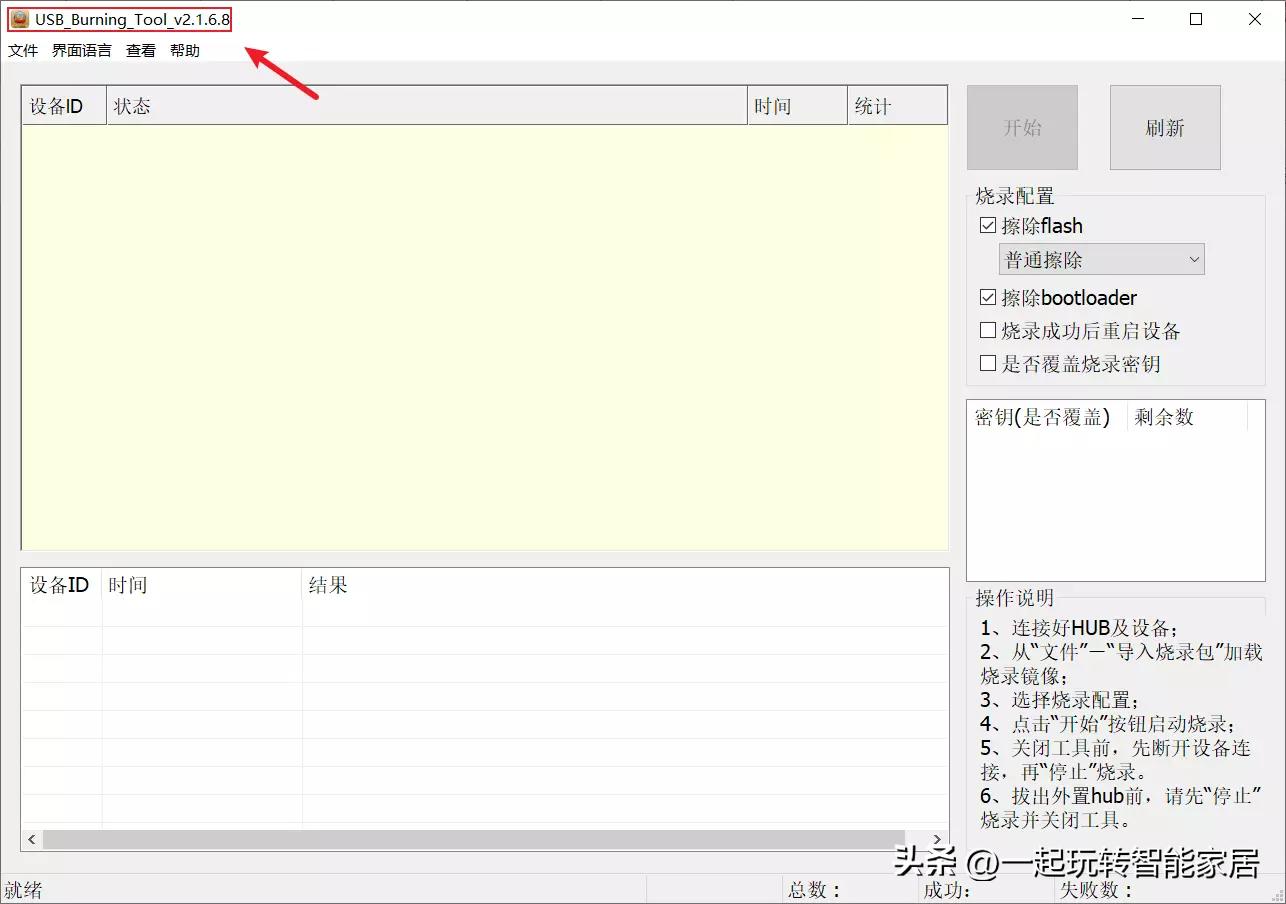Click the 开始 (Start) button
Image resolution: width=1286 pixels, height=904 pixels.
click(1022, 127)
